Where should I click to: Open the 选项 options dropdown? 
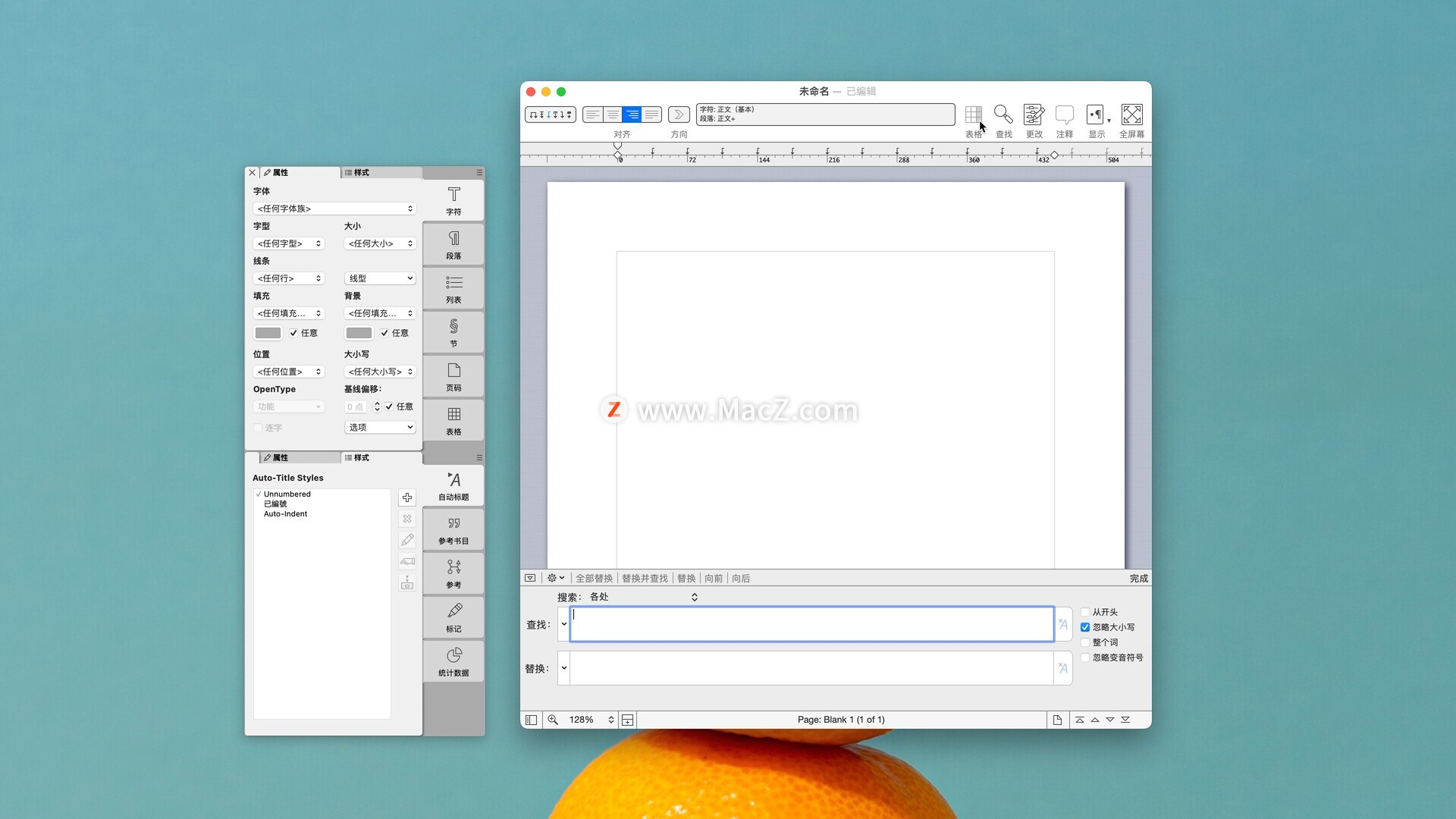pyautogui.click(x=380, y=428)
